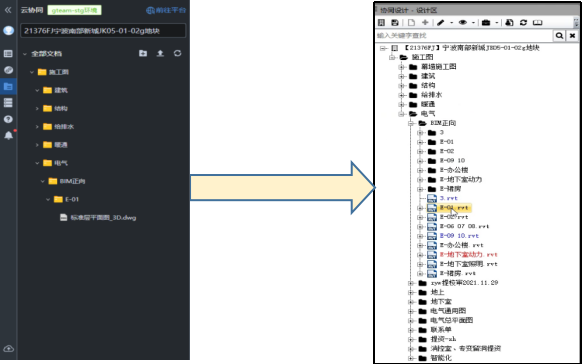The width and height of the screenshot is (582, 364).
Task: Collapse the left sidebar with the double chevron
Action: (x=8, y=10)
